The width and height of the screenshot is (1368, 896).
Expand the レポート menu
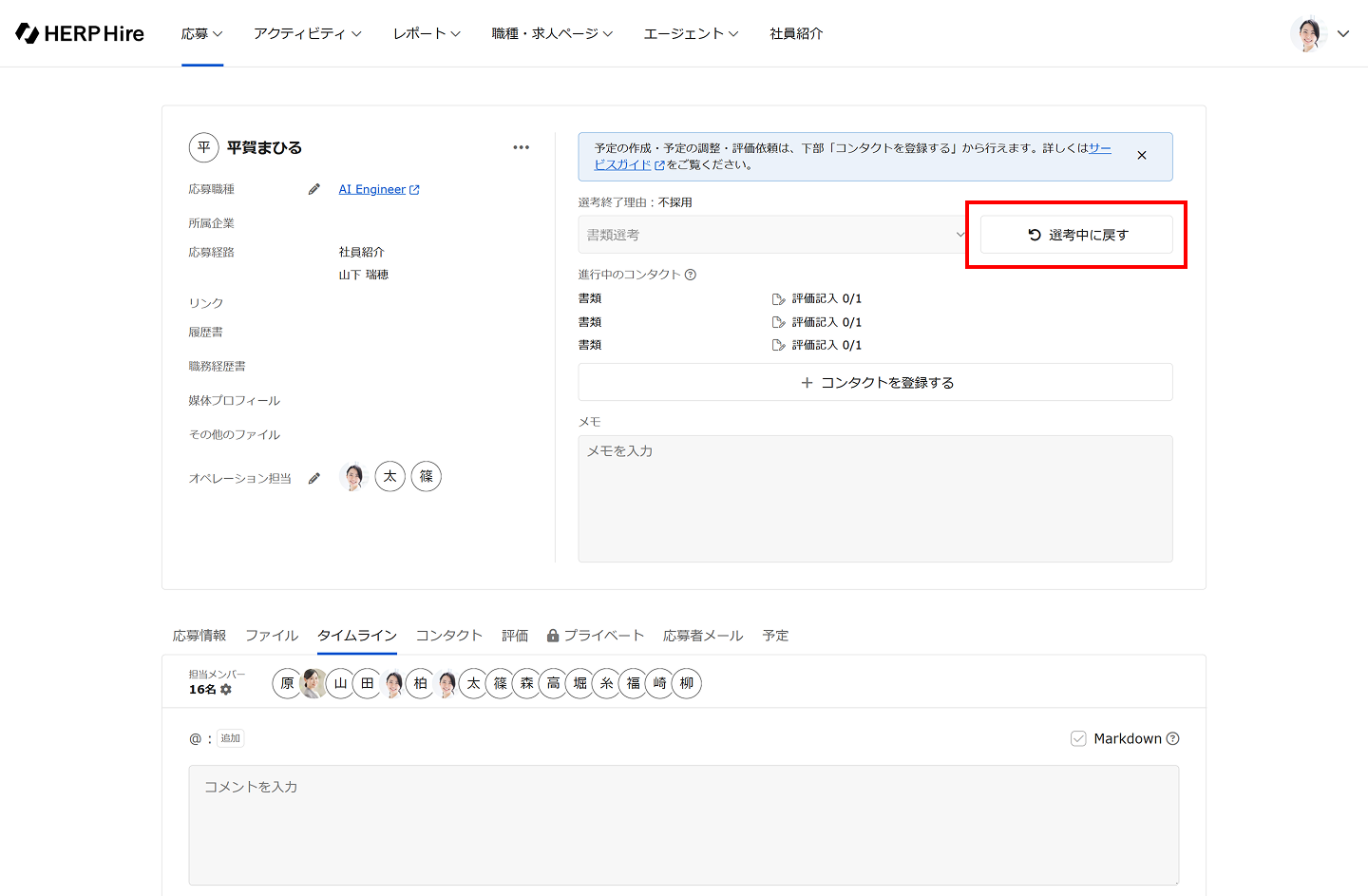pos(427,33)
